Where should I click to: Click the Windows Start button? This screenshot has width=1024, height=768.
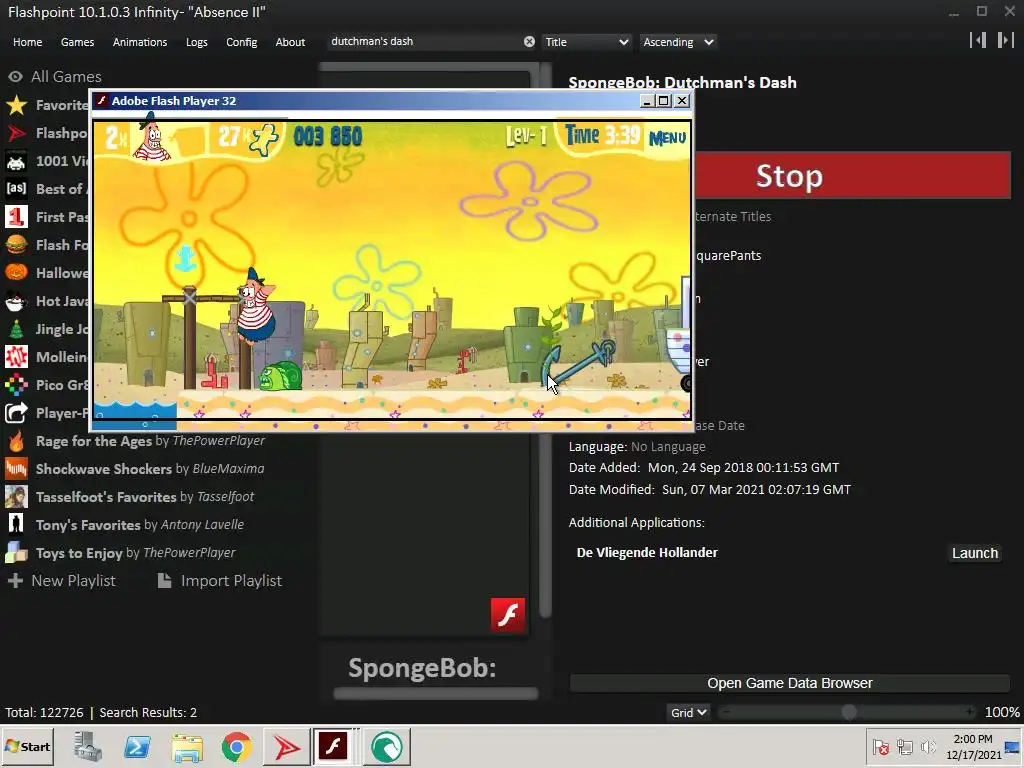[x=27, y=746]
